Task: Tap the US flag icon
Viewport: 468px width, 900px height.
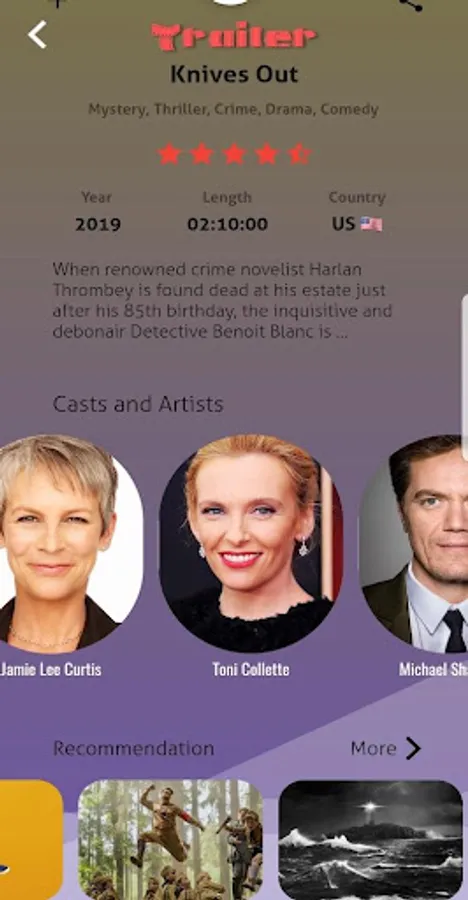Action: [x=372, y=224]
